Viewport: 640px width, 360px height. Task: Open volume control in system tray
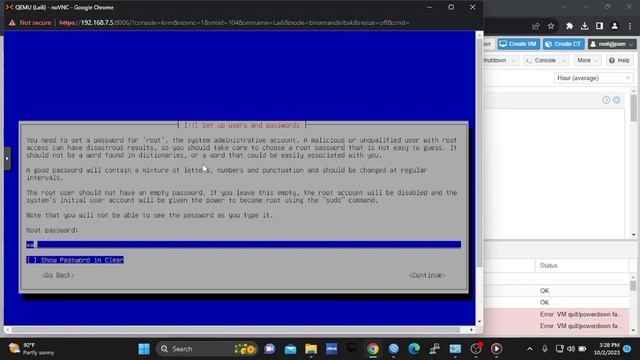571,349
